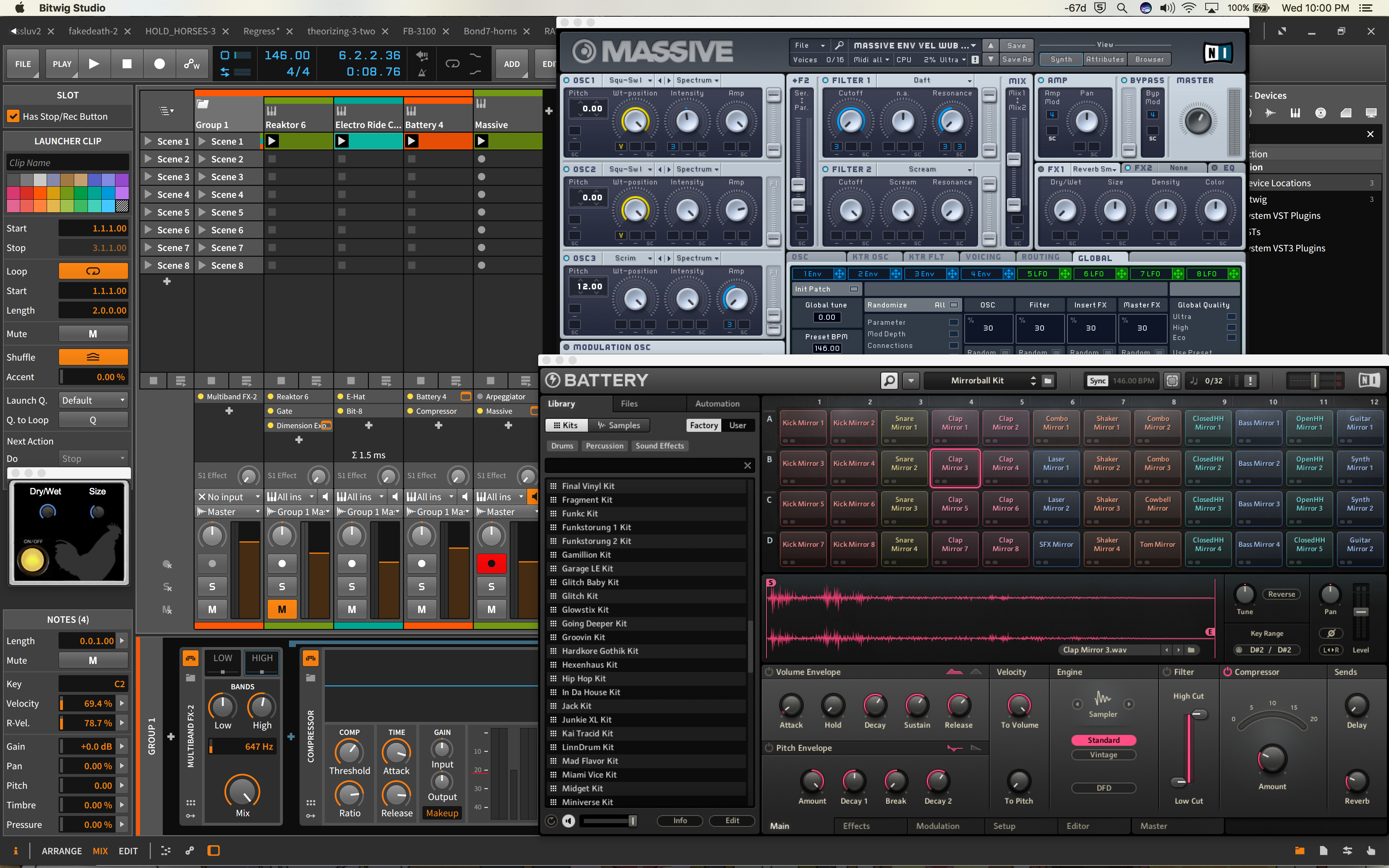The width and height of the screenshot is (1389, 868).
Task: Toggle the orange Loop button in Launcher Clip
Action: point(93,271)
